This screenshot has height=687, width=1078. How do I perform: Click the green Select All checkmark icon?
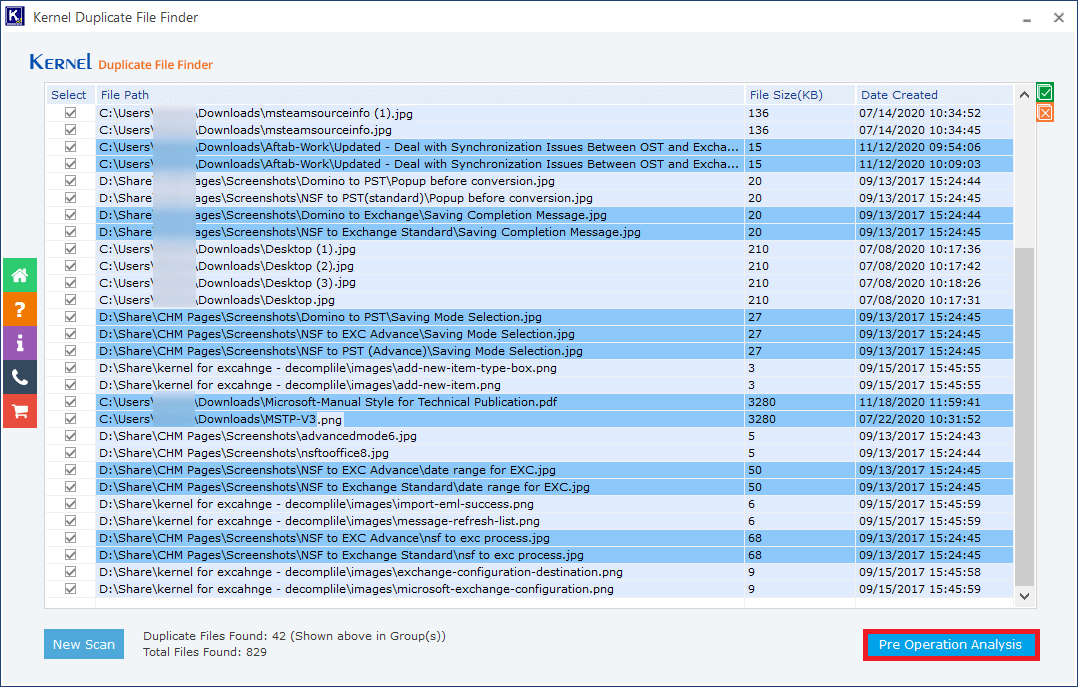1045,92
